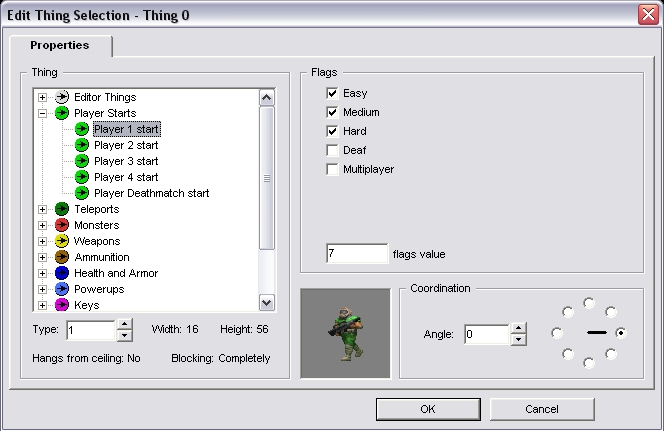
Task: Select the north-east angle radio button
Action: click(x=611, y=312)
